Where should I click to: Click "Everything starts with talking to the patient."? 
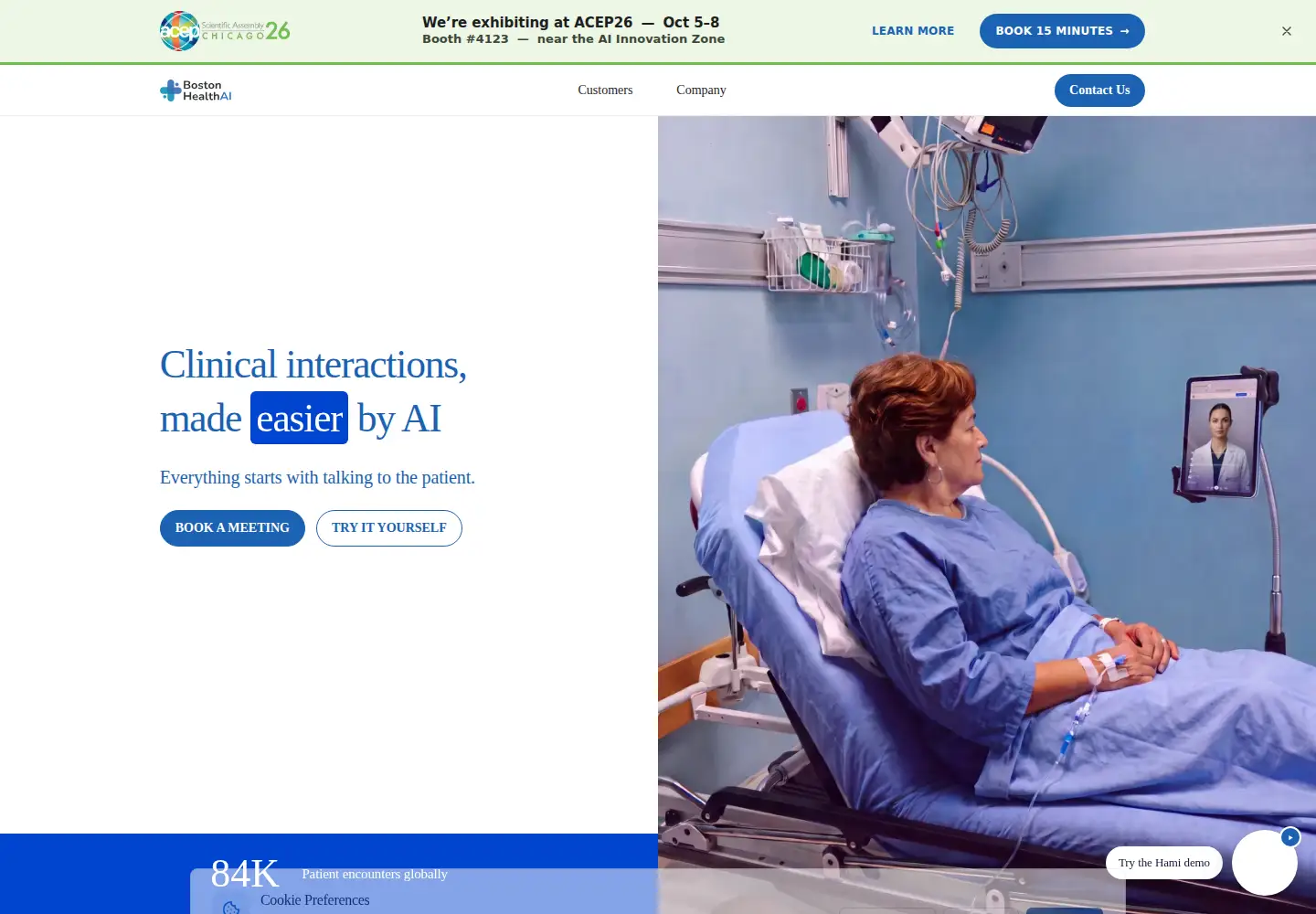pos(317,477)
